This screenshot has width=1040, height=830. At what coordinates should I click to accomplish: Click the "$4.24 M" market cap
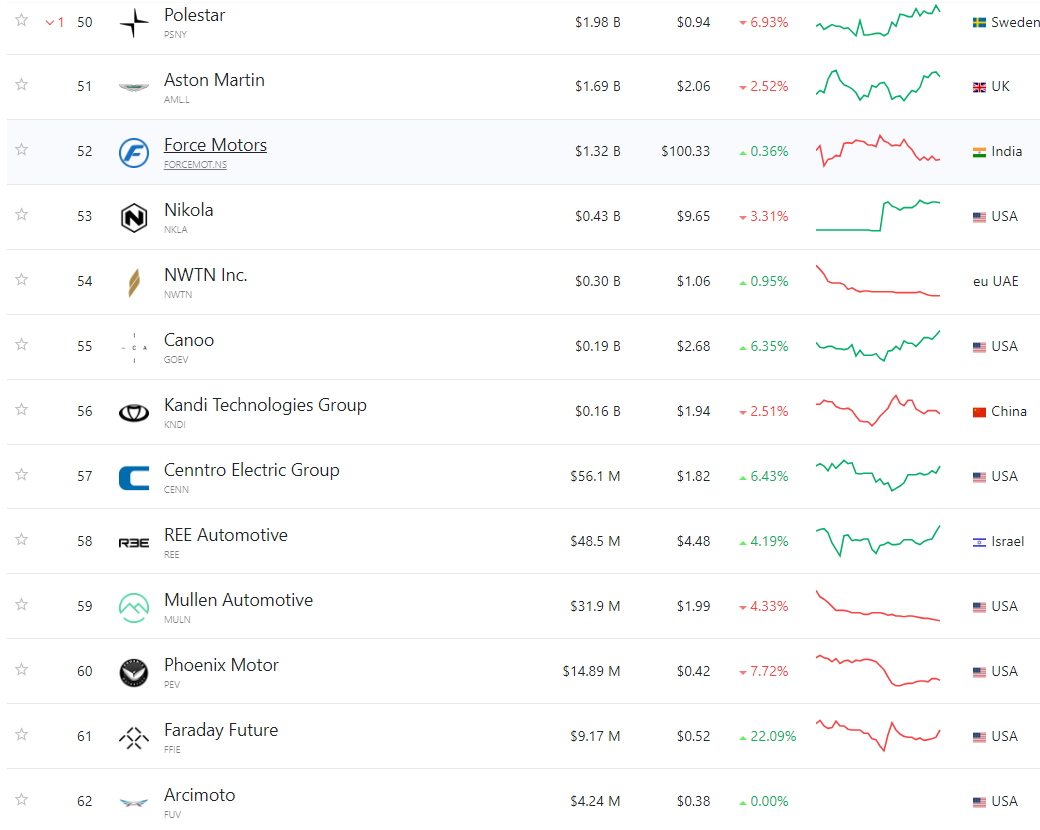[x=595, y=802]
